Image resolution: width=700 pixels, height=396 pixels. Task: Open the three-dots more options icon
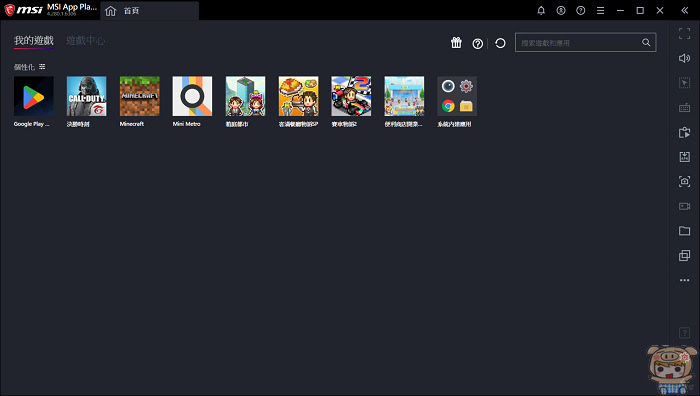pyautogui.click(x=684, y=280)
